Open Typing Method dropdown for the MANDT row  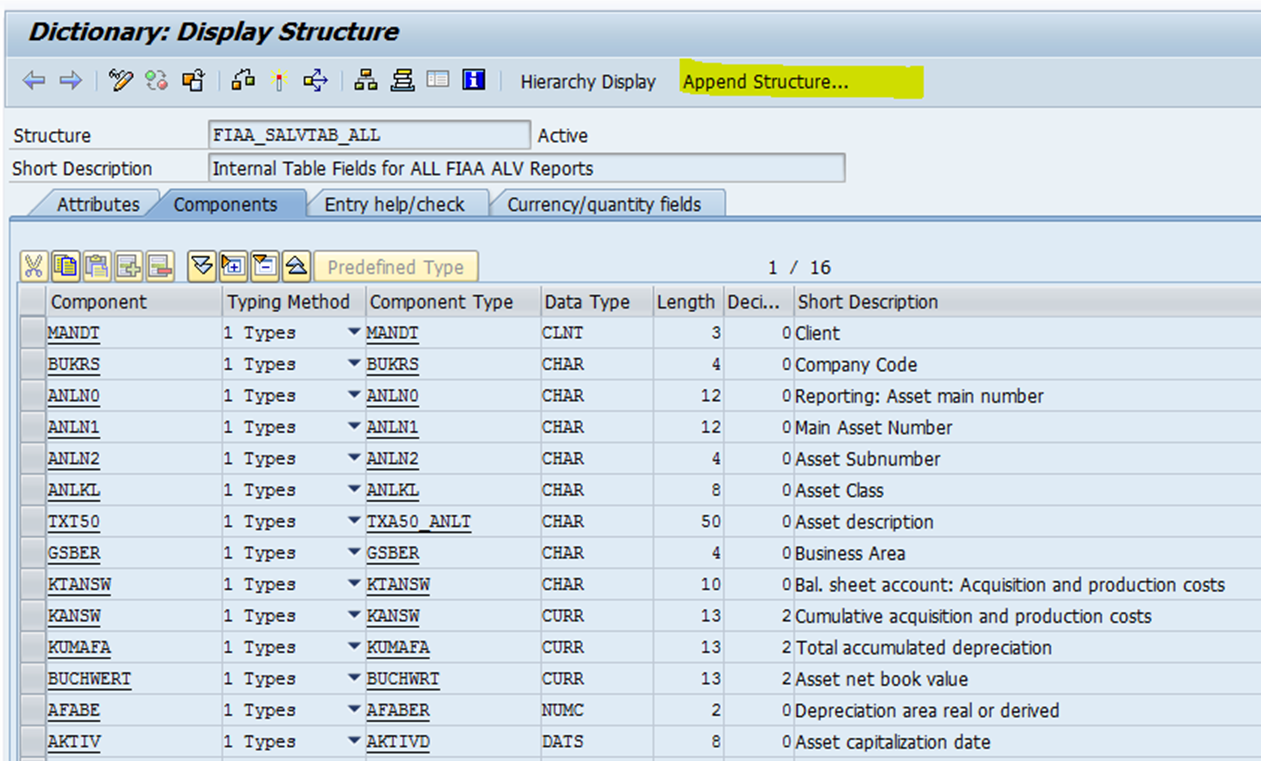[x=355, y=332]
